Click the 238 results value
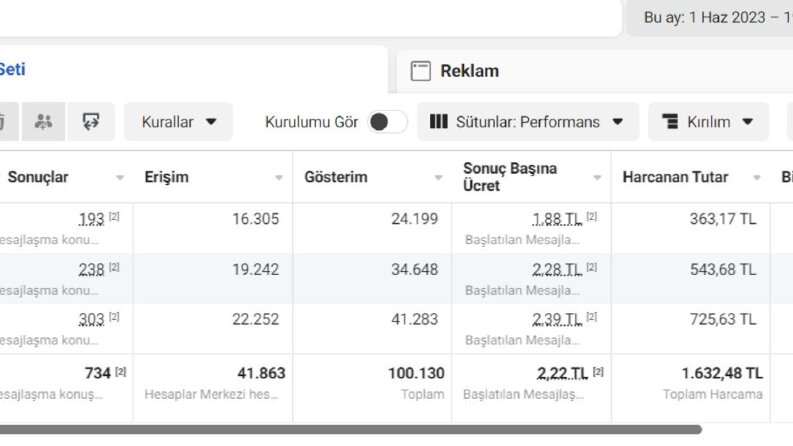 pos(92,270)
